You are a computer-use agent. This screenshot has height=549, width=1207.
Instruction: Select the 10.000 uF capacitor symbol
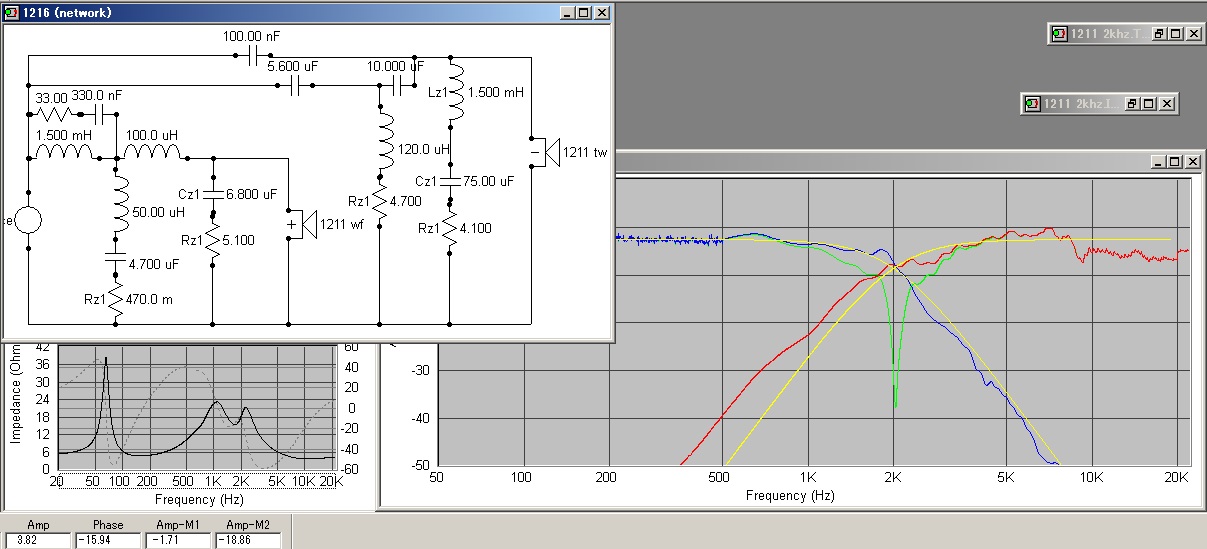pyautogui.click(x=396, y=86)
